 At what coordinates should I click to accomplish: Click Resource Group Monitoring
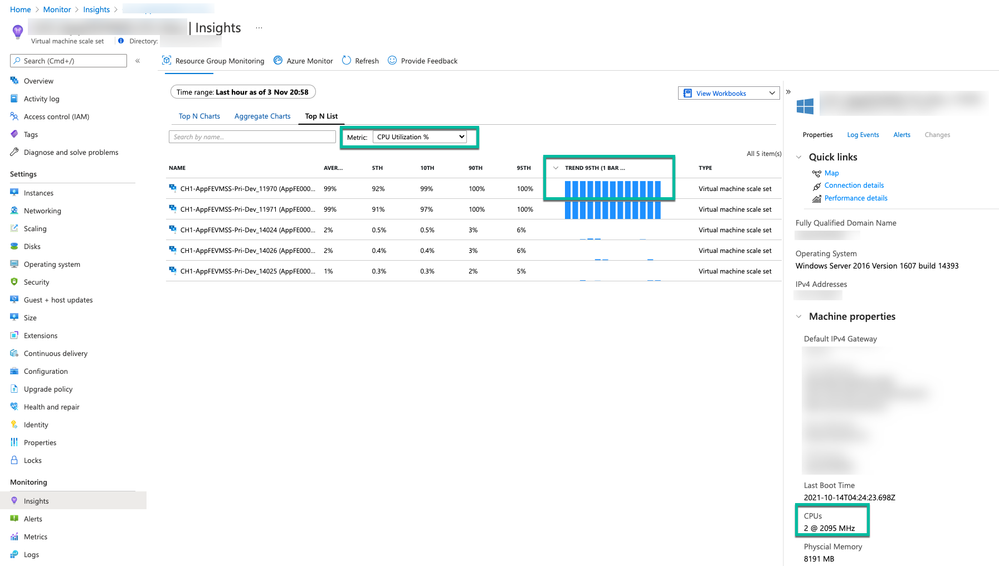(213, 61)
